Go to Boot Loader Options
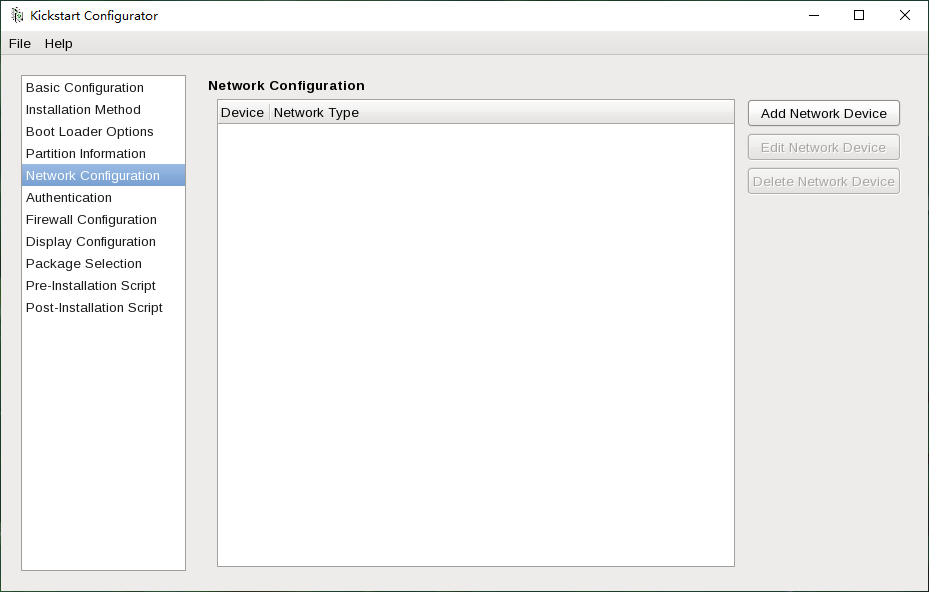This screenshot has height=592, width=929. pos(103,132)
